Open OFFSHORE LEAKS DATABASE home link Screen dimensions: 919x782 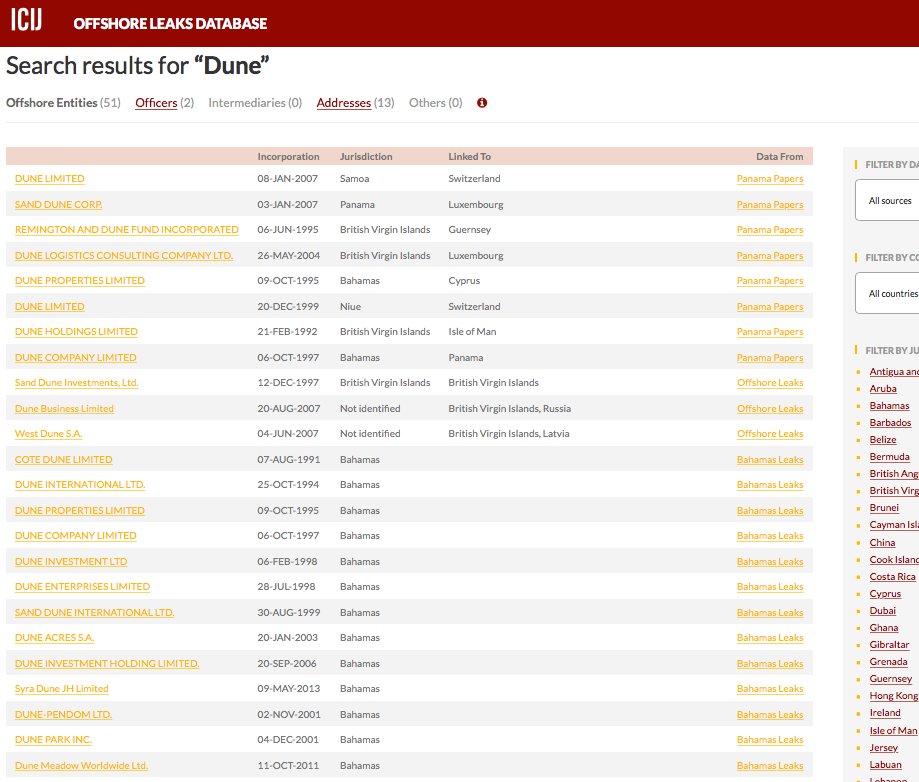coord(170,23)
